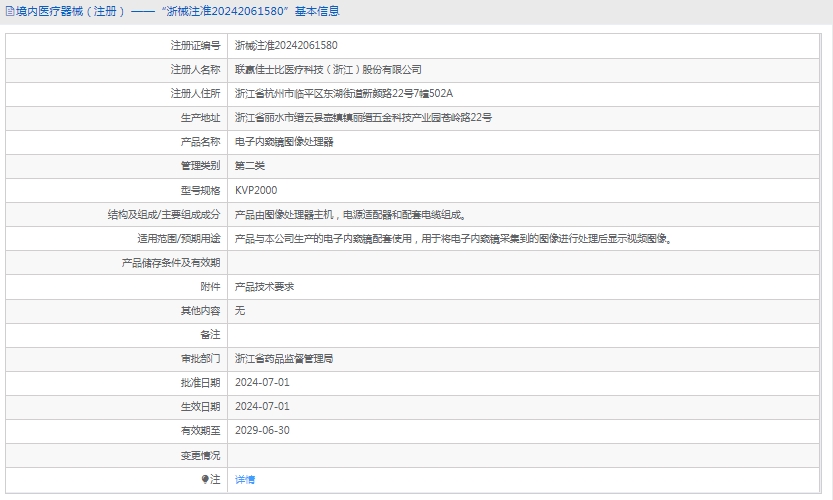Select registration number 浙械注准20242061580 in the table
833x500 pixels.
coord(285,46)
